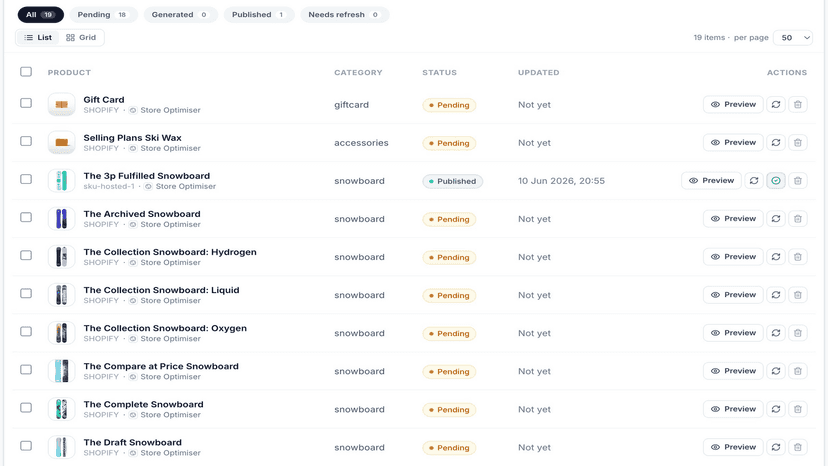The height and width of the screenshot is (466, 828).
Task: Check Collection Snowboard: Liquid checkbox
Action: coord(26,293)
